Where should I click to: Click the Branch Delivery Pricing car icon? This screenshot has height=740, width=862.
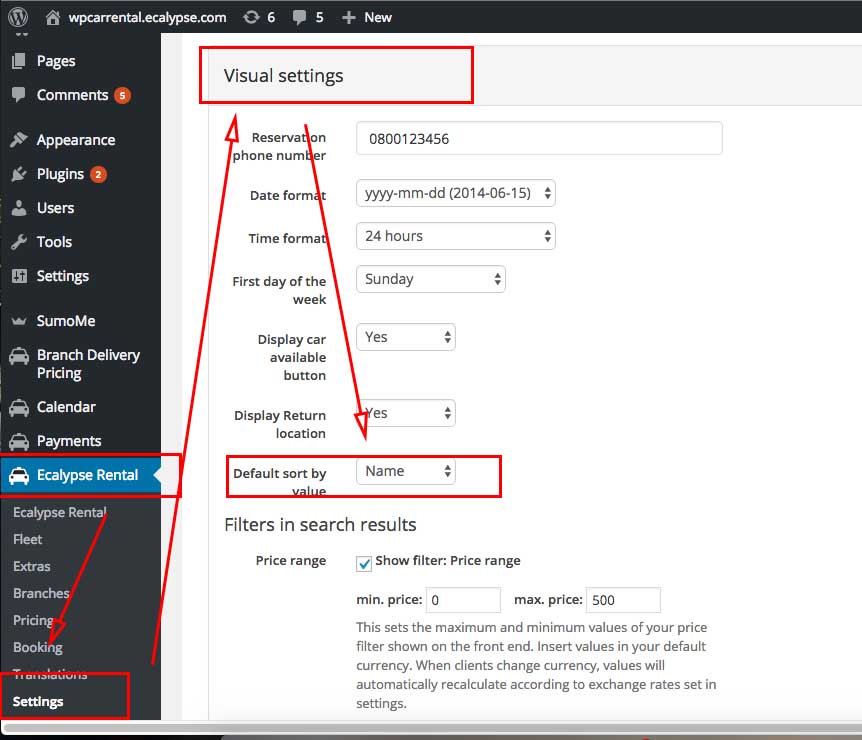19,356
